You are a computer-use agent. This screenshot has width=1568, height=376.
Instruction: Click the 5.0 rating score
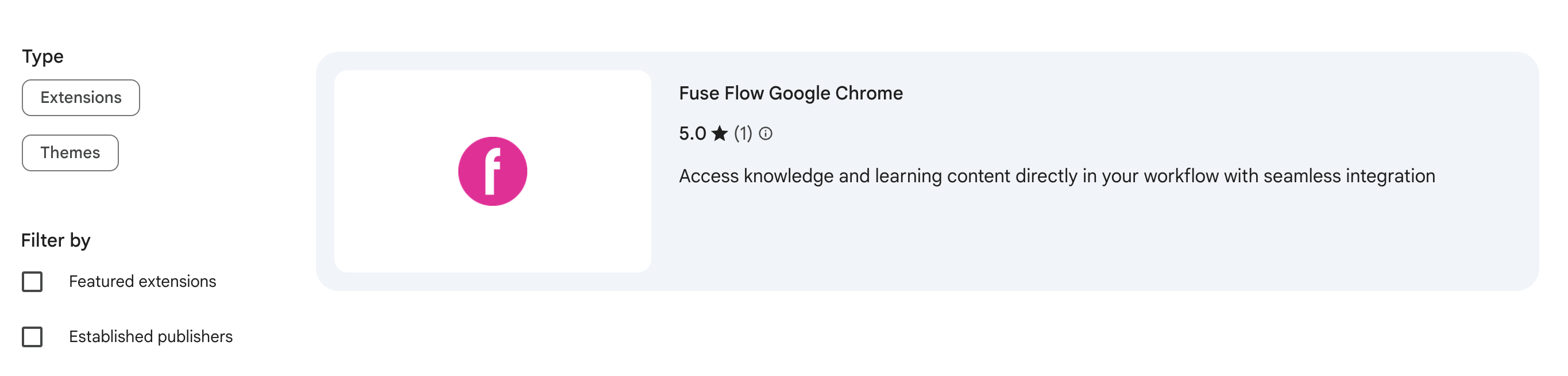pyautogui.click(x=692, y=133)
